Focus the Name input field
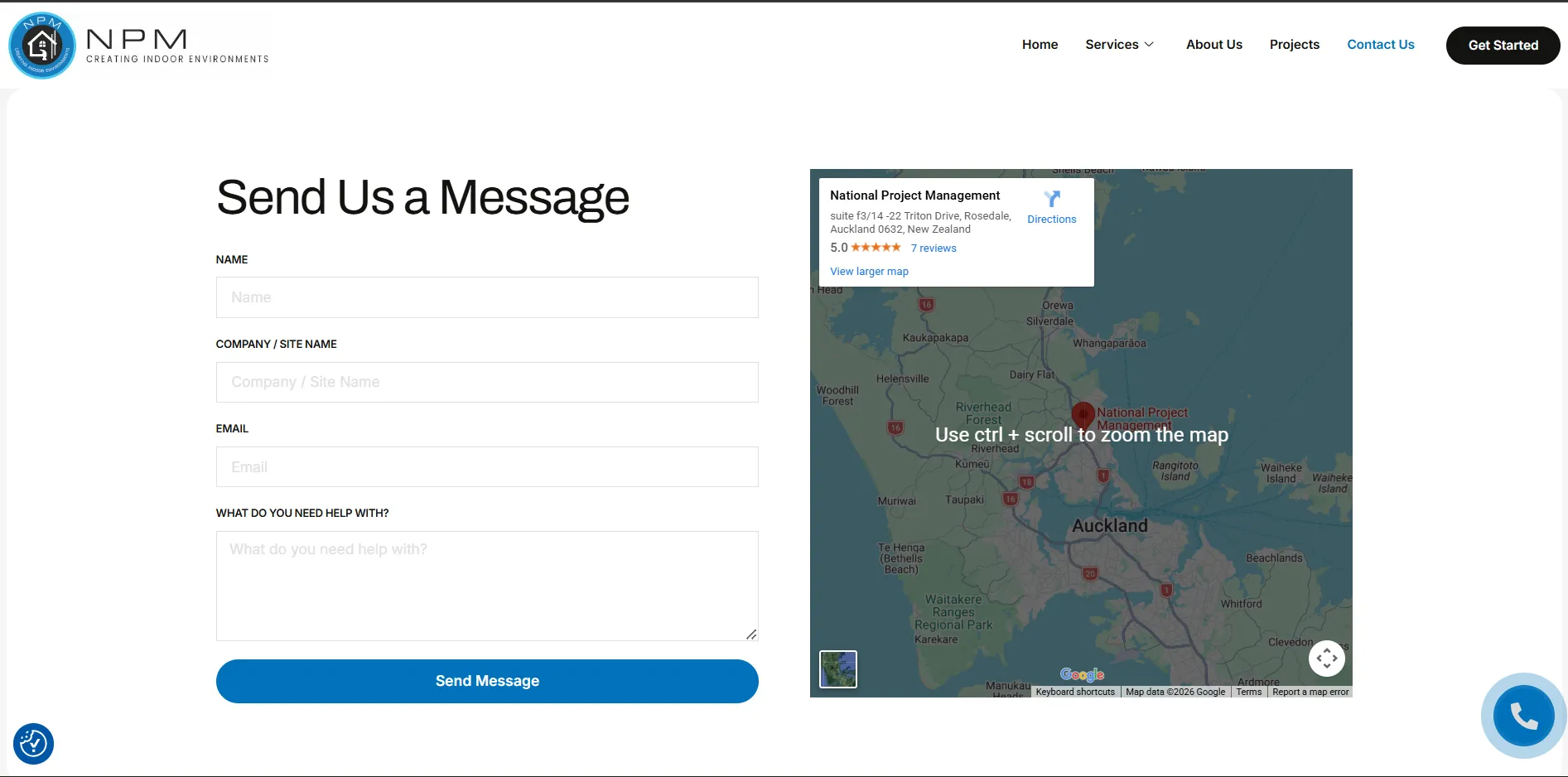1568x777 pixels. coord(487,297)
